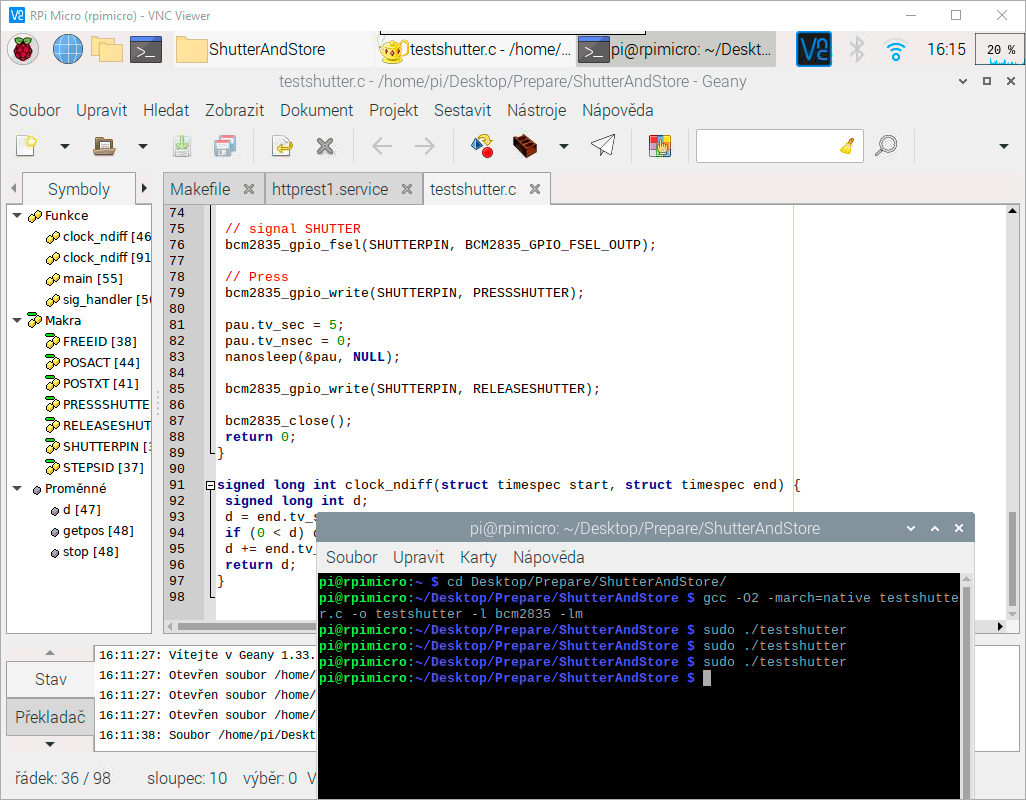
Task: Open the Karty menu in terminal
Action: pos(478,557)
